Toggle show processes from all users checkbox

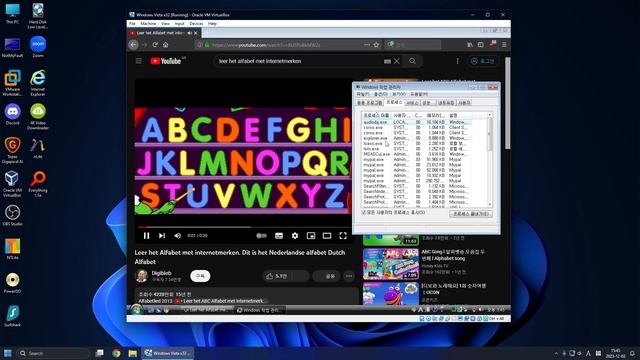[364, 213]
